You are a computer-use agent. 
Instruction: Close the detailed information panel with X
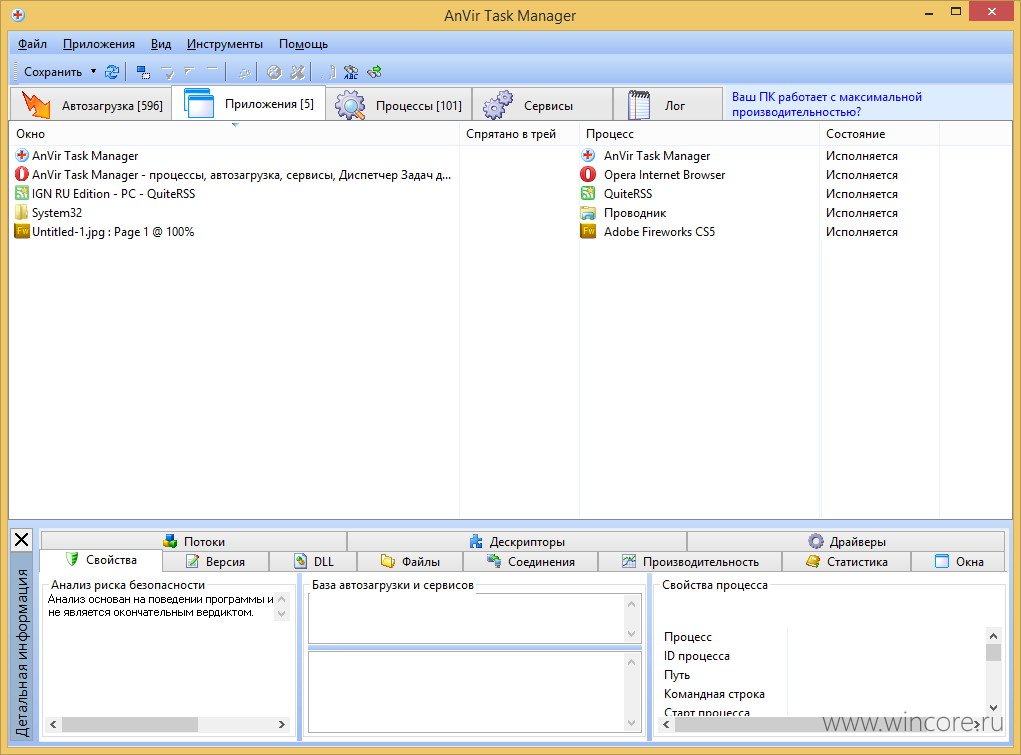(x=21, y=539)
